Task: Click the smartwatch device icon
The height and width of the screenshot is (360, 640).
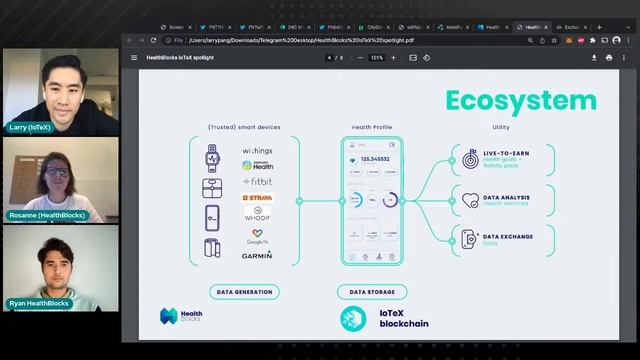Action: pos(212,158)
